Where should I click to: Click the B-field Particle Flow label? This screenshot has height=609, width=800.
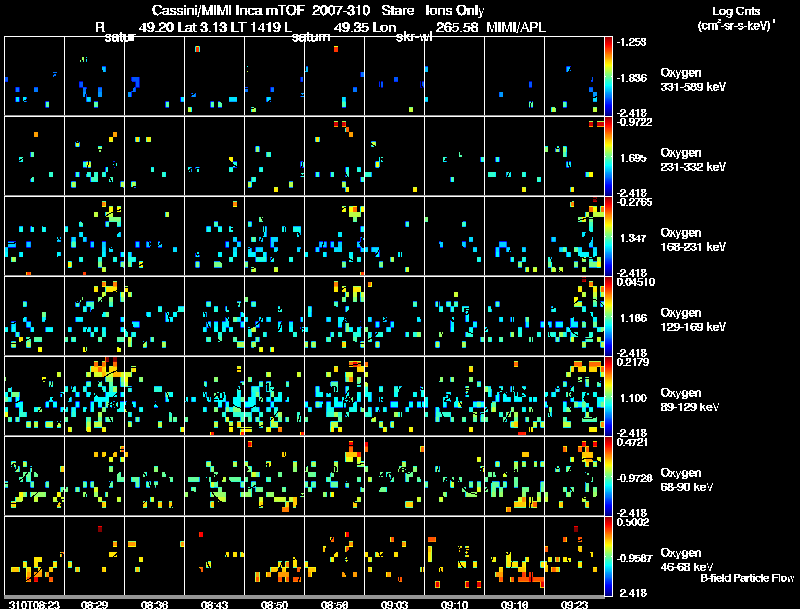coord(747,578)
